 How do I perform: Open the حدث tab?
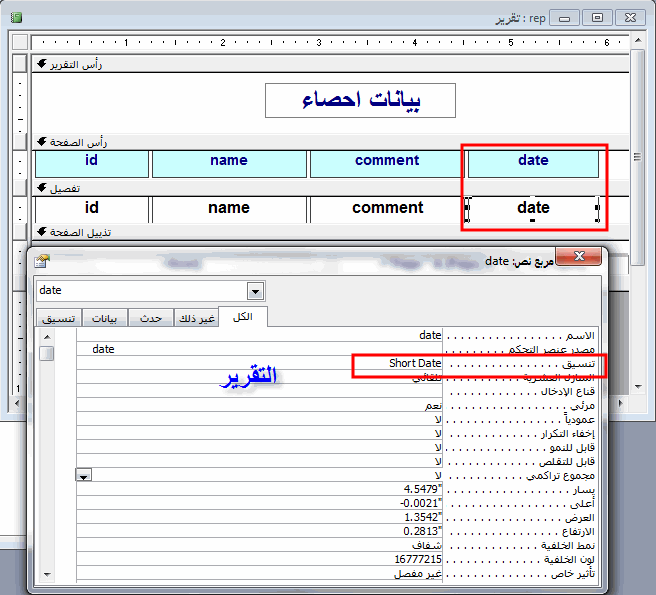click(151, 318)
